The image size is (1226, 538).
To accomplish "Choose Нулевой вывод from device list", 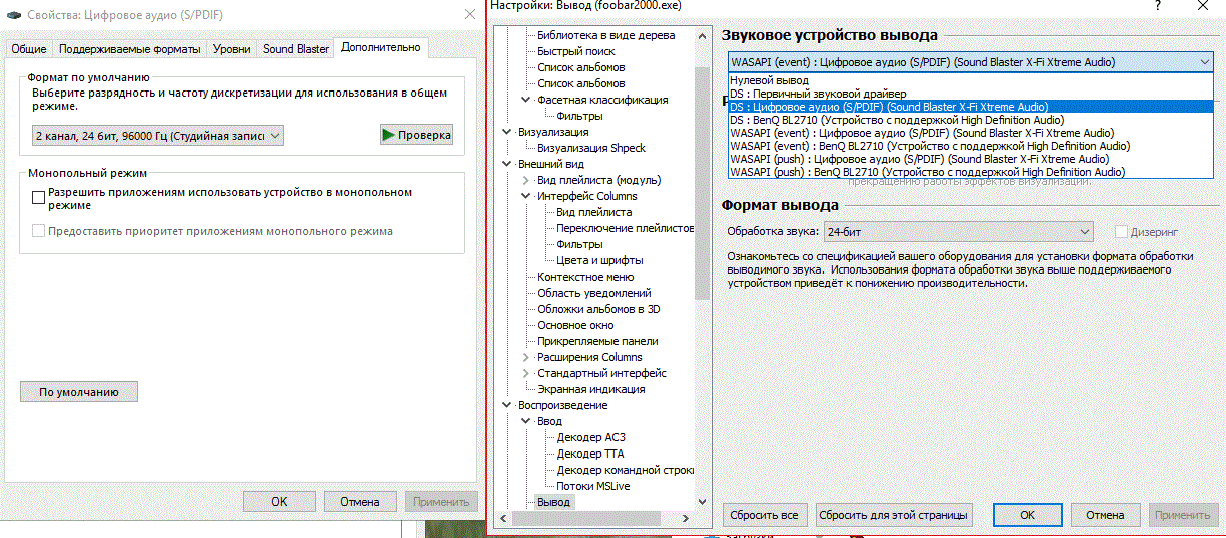I will click(970, 80).
